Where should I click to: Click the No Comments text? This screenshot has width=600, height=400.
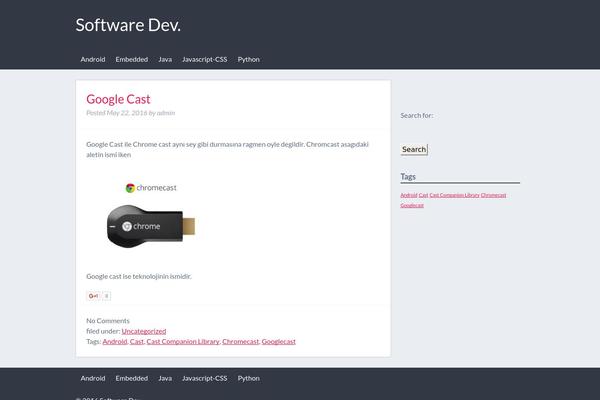[108, 321]
